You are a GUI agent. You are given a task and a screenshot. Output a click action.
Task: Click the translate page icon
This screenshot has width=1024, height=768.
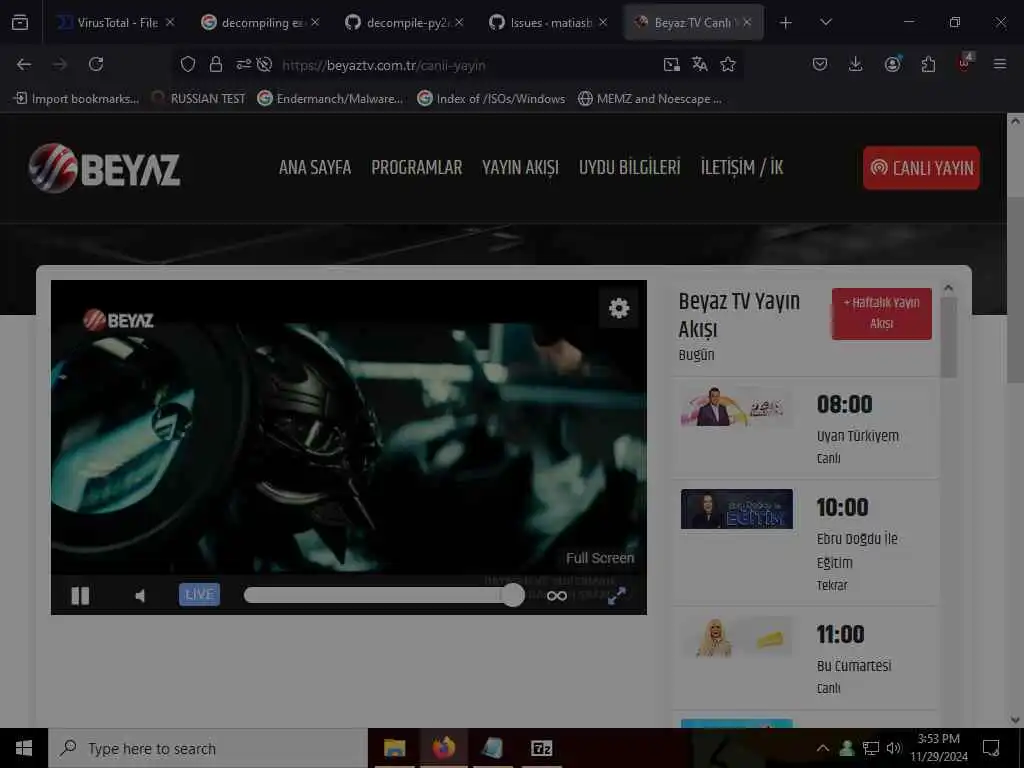pos(699,64)
